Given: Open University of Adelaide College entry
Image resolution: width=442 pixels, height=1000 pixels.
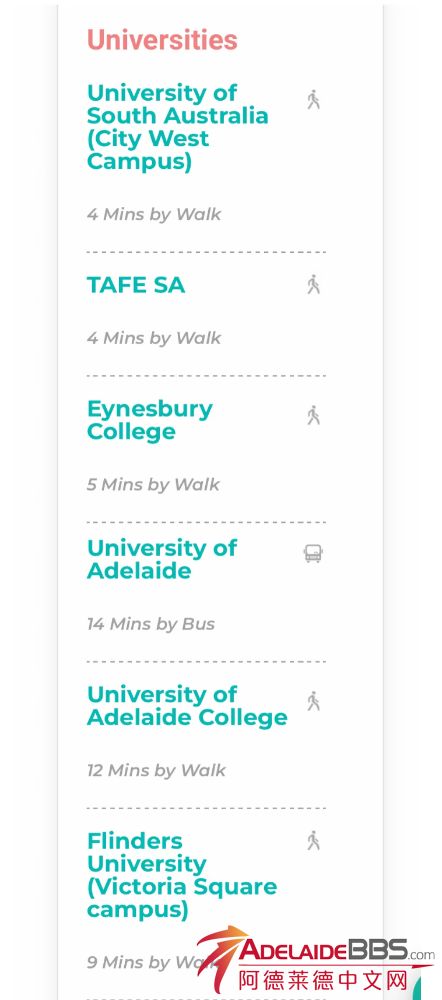Looking at the screenshot, I should click(x=187, y=705).
